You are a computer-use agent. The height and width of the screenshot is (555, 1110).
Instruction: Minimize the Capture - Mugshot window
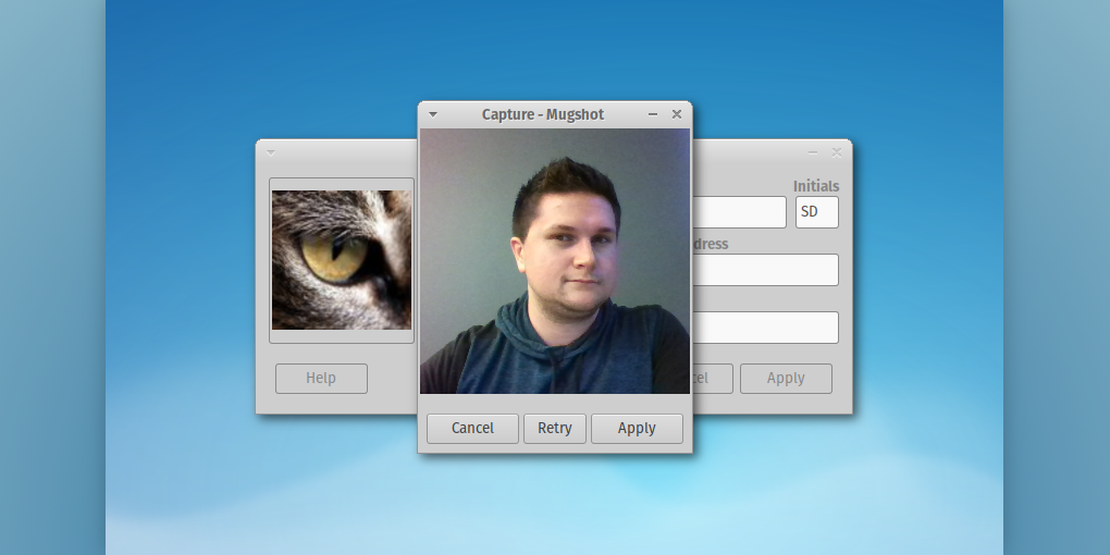coord(653,114)
